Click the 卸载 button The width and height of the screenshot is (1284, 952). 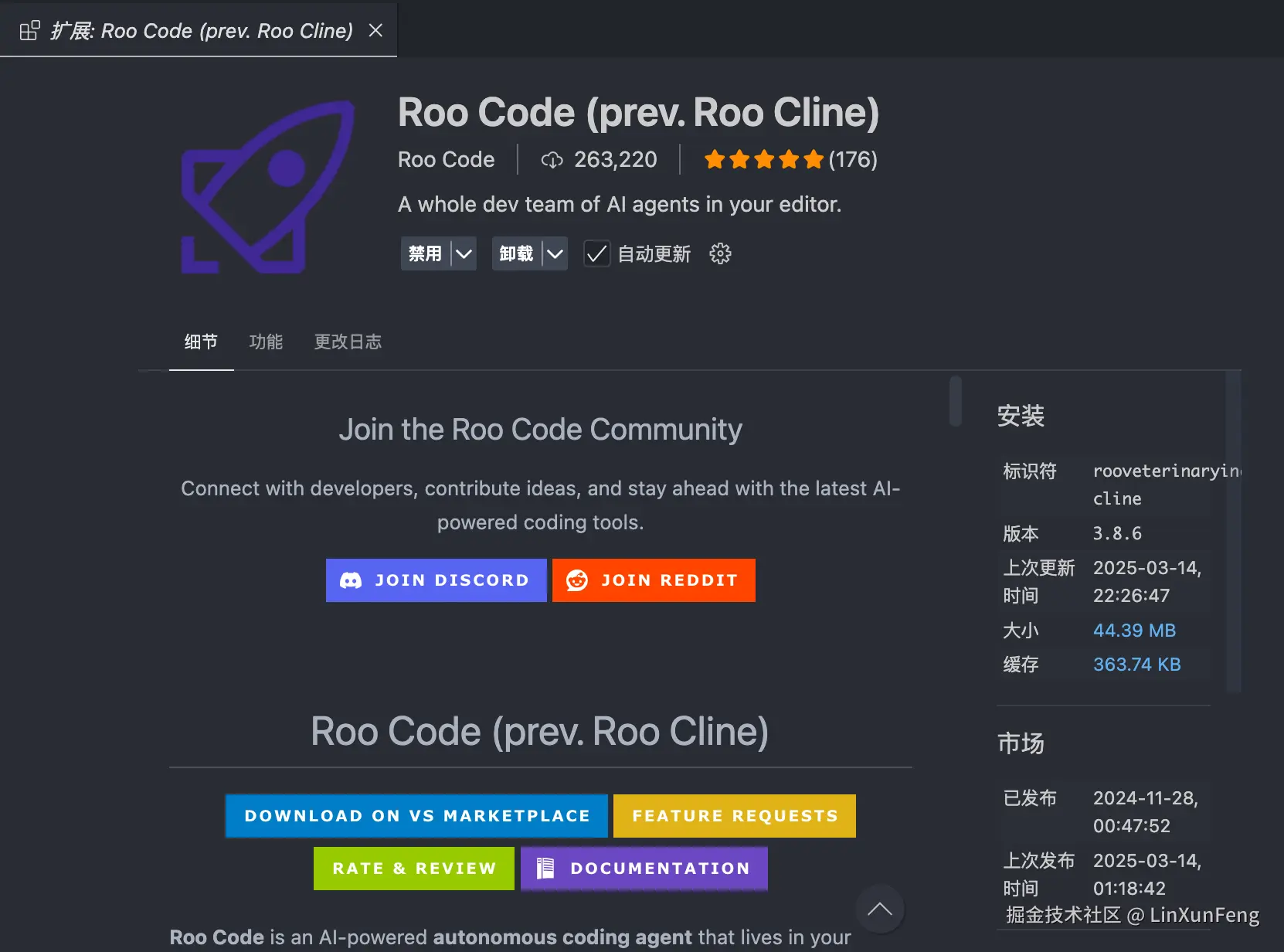(x=516, y=253)
